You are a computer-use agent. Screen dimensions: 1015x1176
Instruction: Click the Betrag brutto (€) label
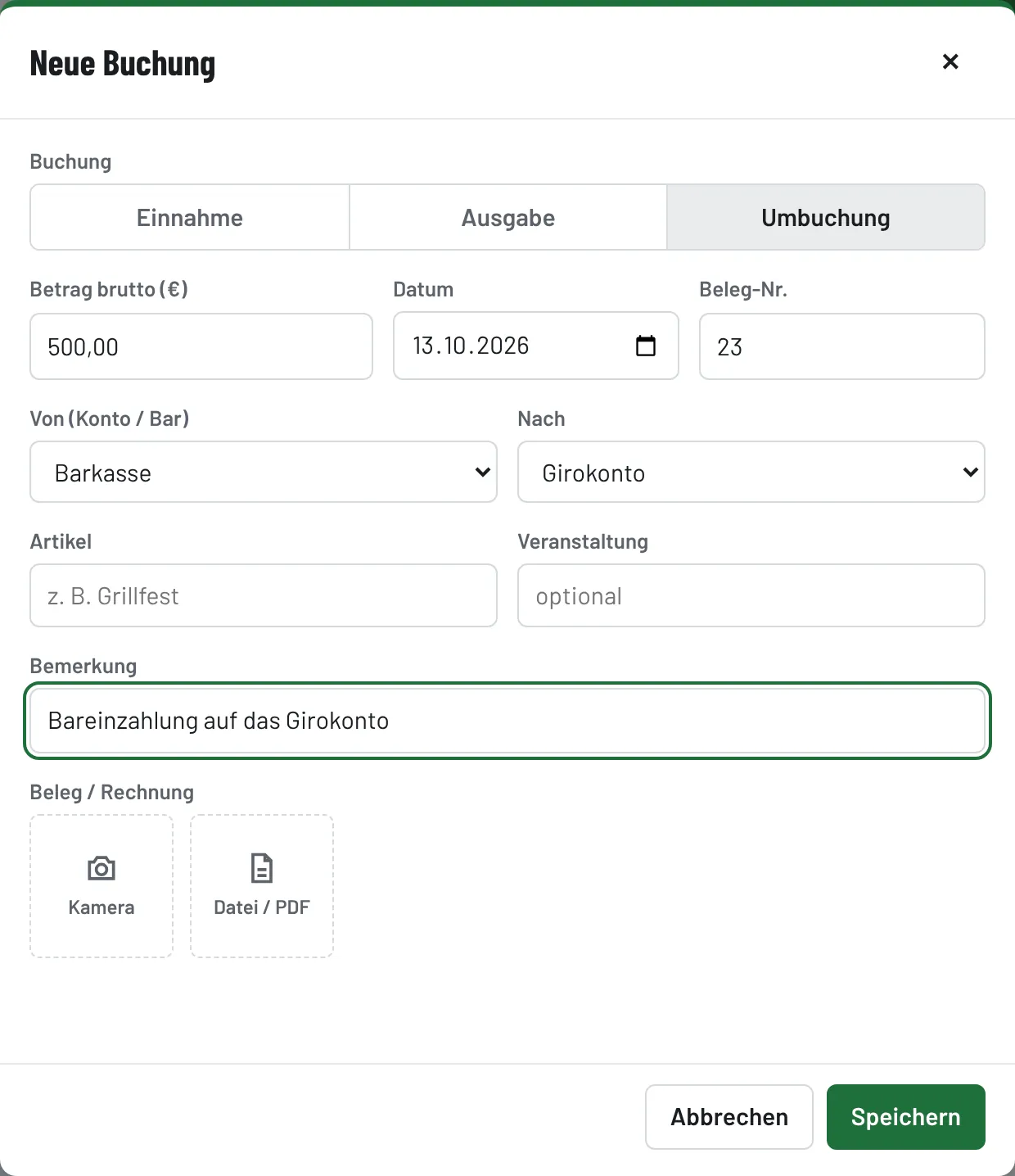pyautogui.click(x=109, y=289)
